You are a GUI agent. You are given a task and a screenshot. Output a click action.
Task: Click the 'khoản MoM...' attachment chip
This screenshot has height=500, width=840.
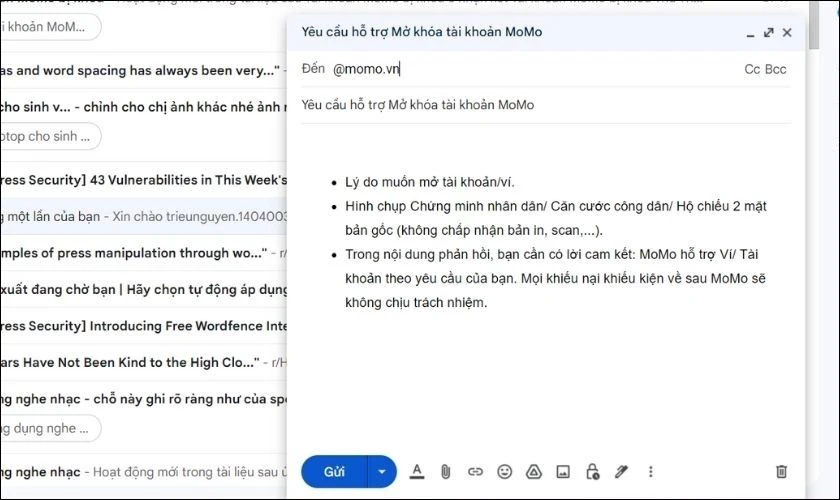(x=49, y=27)
